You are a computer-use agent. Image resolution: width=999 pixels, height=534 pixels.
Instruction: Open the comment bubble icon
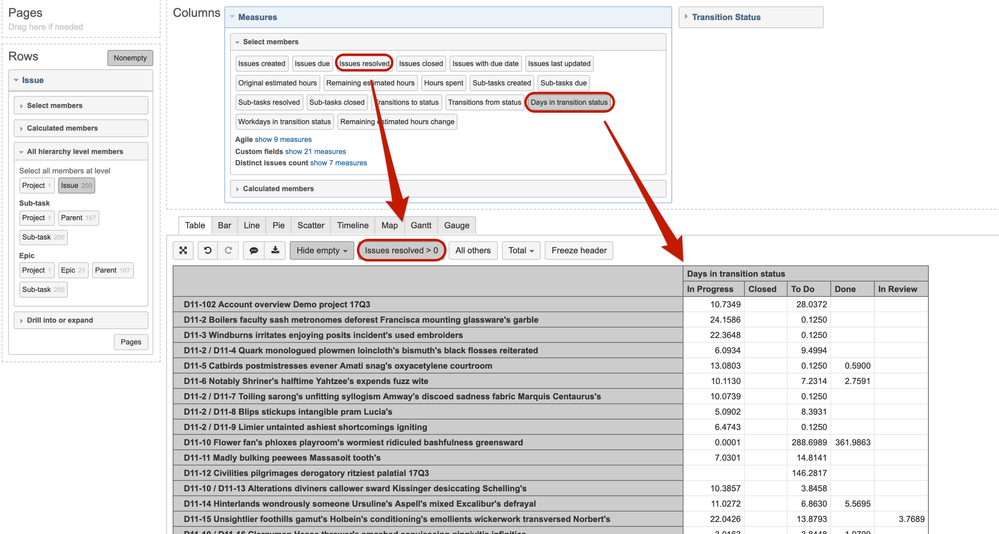click(254, 250)
